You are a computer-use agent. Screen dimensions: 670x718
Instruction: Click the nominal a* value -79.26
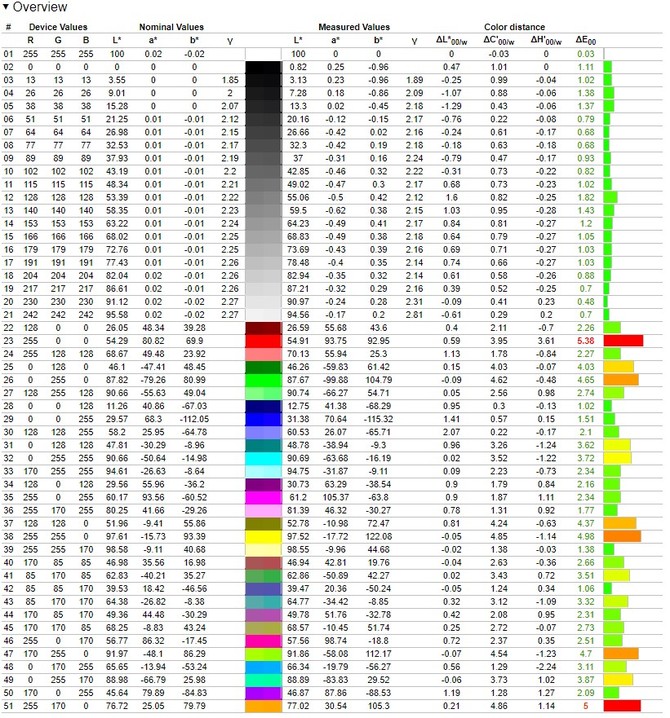click(153, 380)
